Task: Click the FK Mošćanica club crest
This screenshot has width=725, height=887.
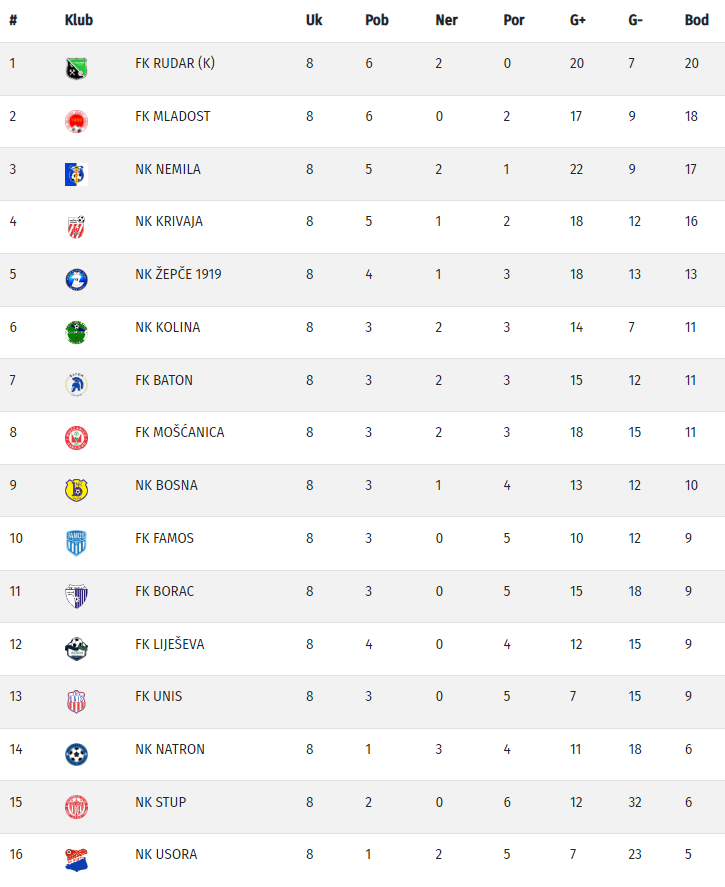Action: 76,438
